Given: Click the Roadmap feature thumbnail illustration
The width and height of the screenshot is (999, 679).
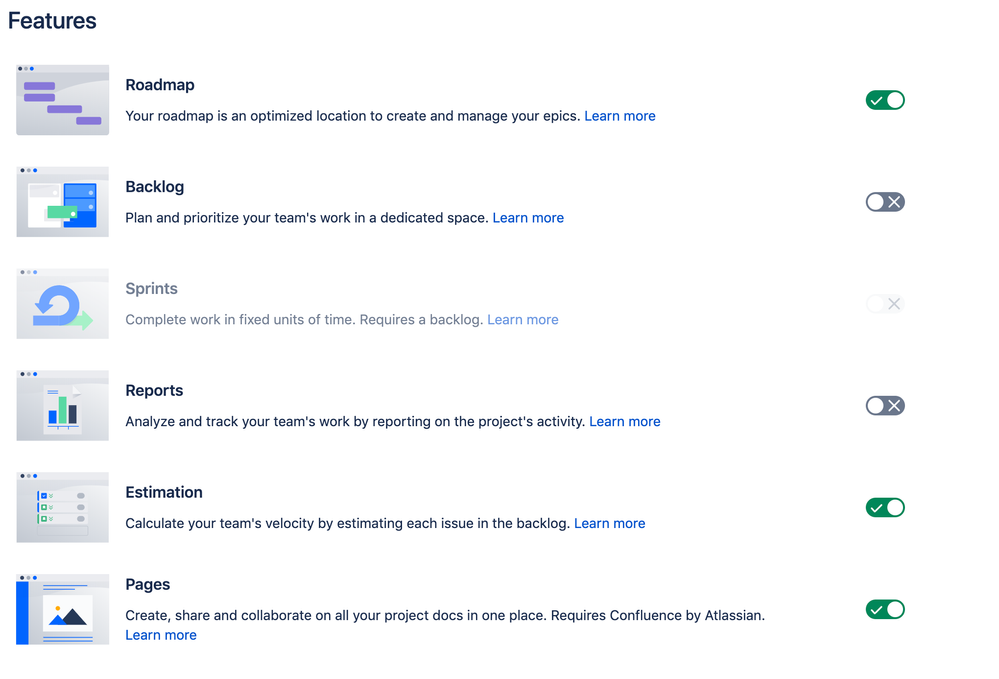Looking at the screenshot, I should (62, 100).
